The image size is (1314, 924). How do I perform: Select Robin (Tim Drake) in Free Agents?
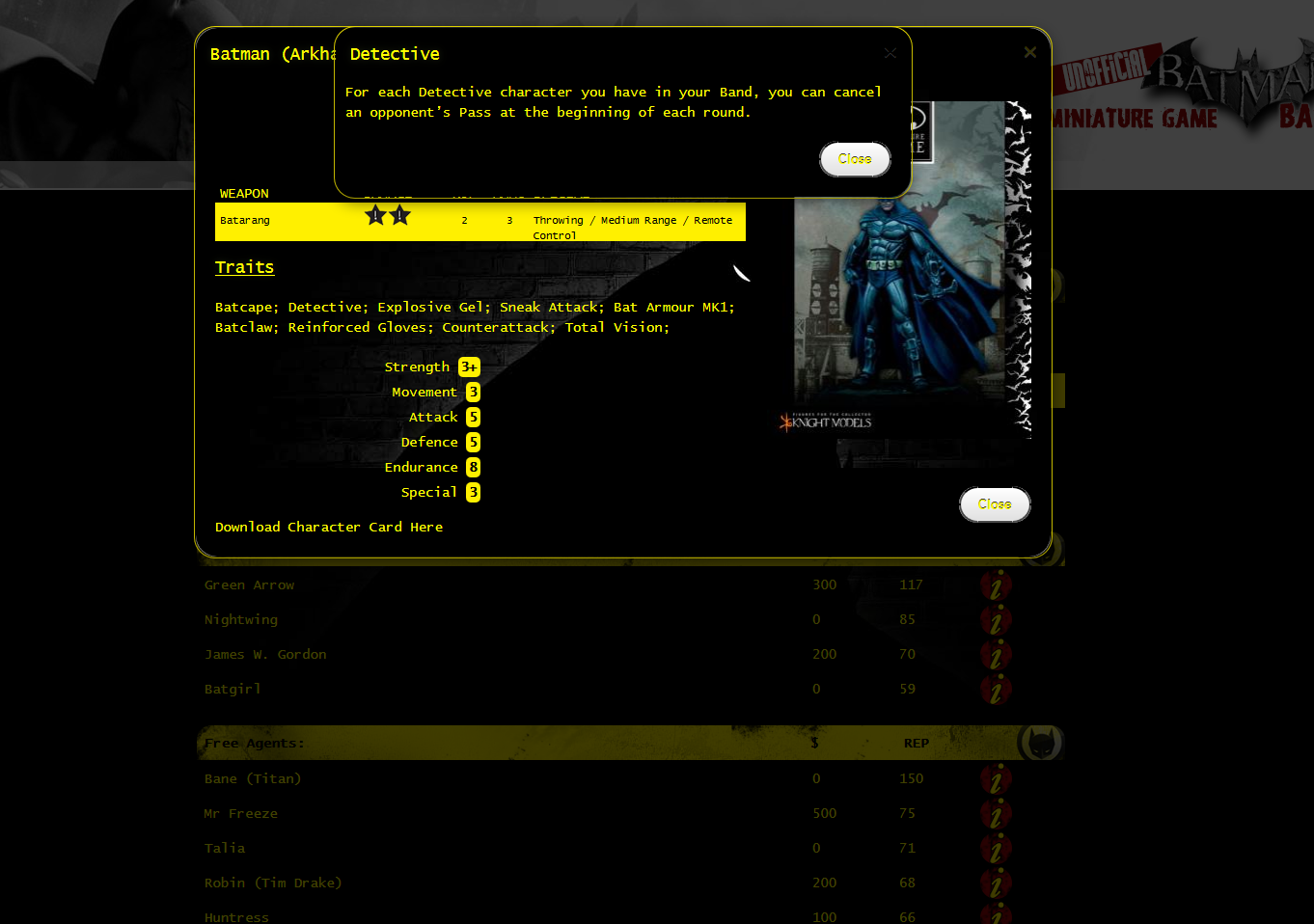click(x=273, y=883)
